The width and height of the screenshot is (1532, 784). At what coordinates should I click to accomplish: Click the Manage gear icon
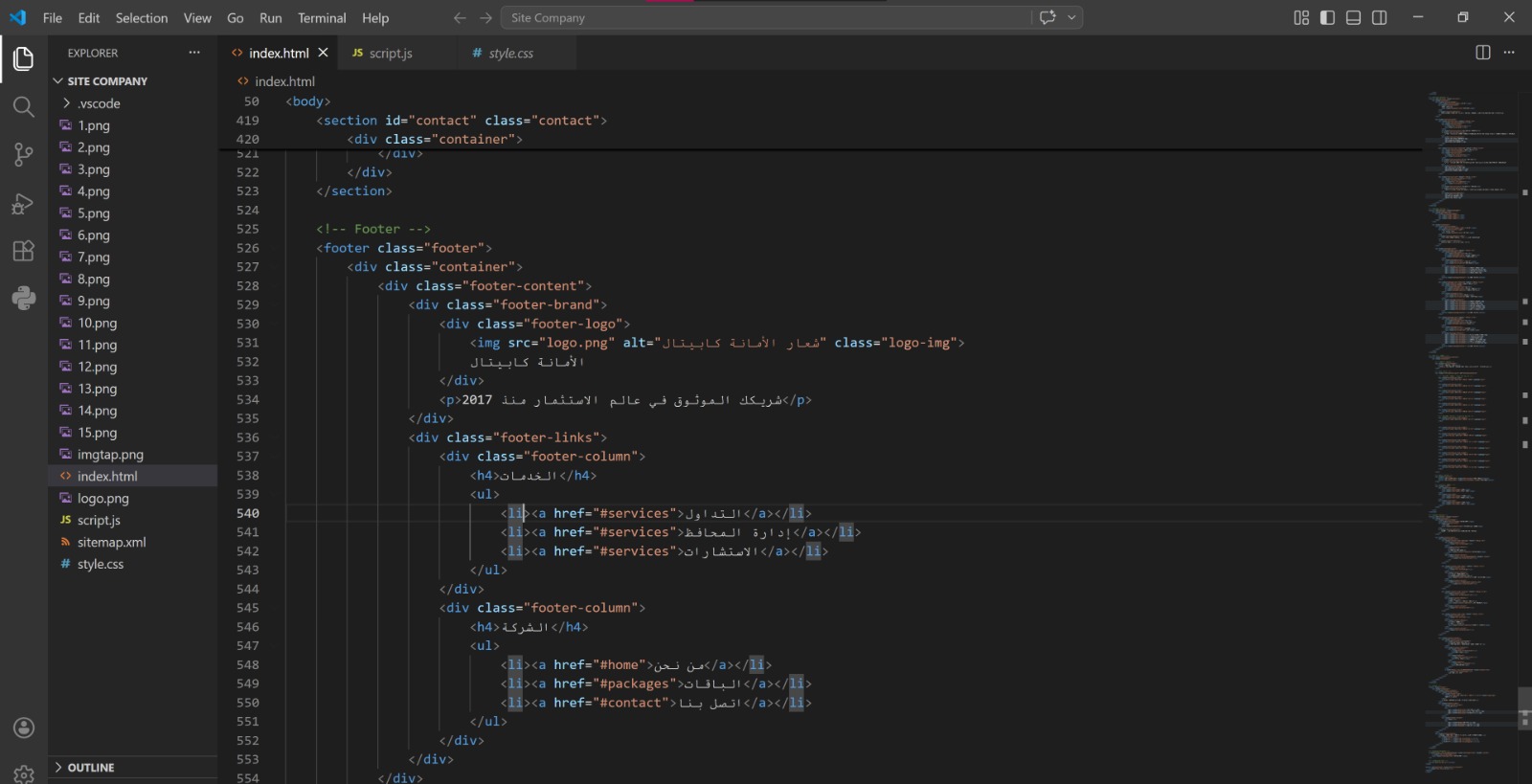click(23, 773)
